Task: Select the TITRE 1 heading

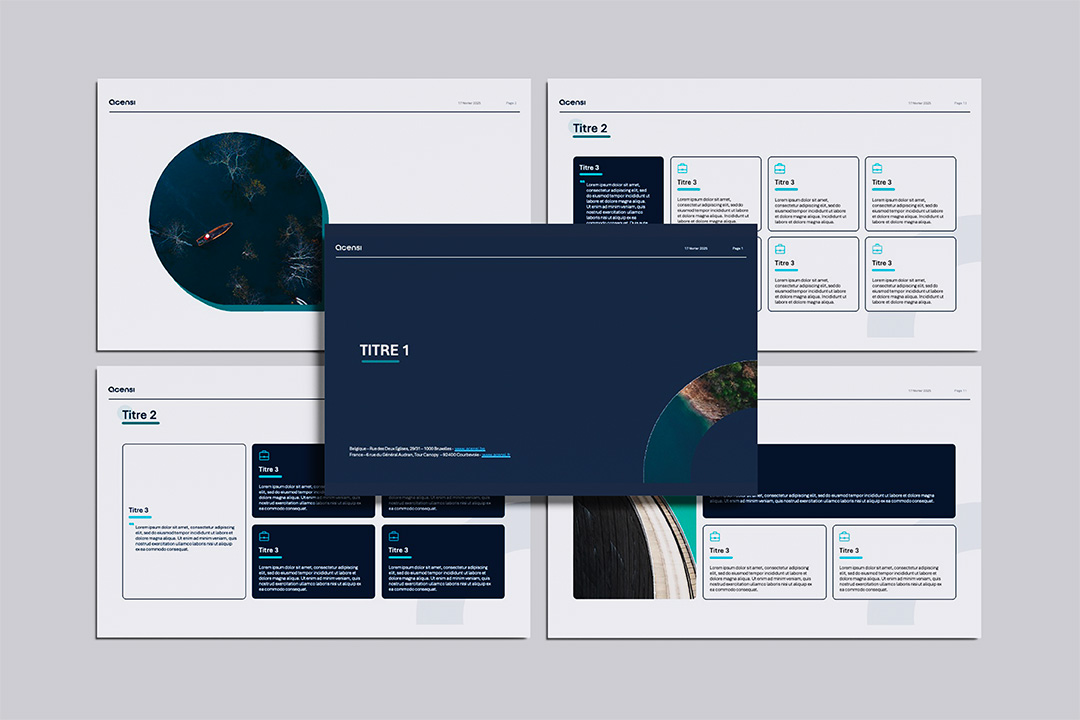Action: coord(384,350)
